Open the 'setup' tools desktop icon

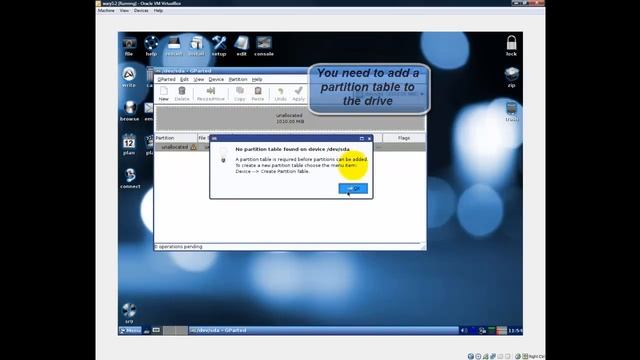(x=219, y=46)
